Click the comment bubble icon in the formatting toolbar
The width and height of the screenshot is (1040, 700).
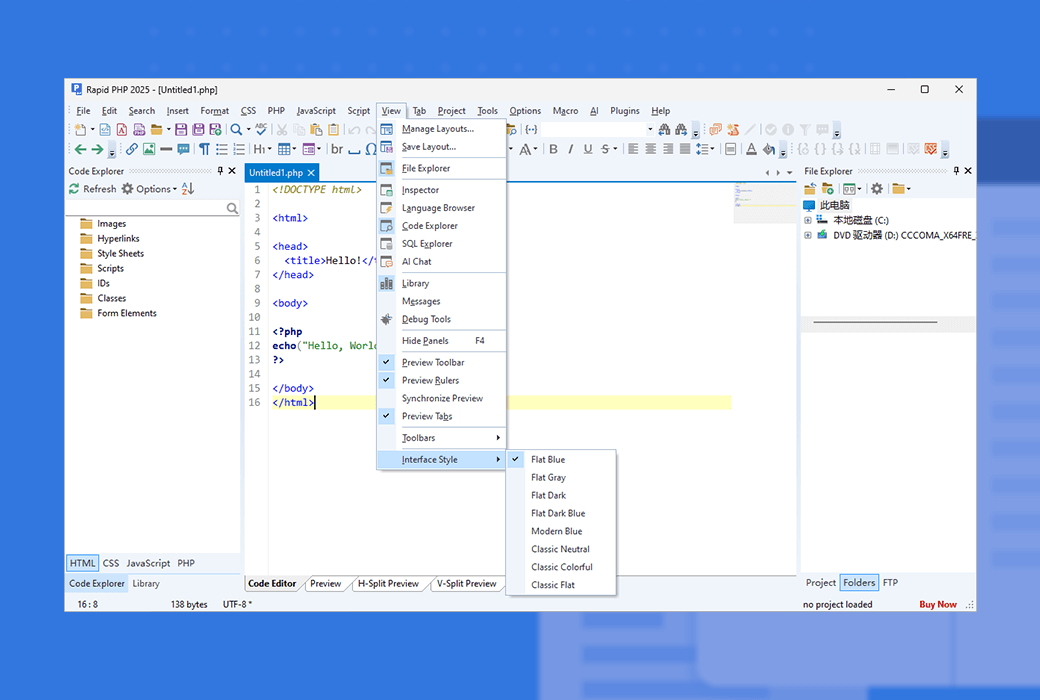coord(184,149)
